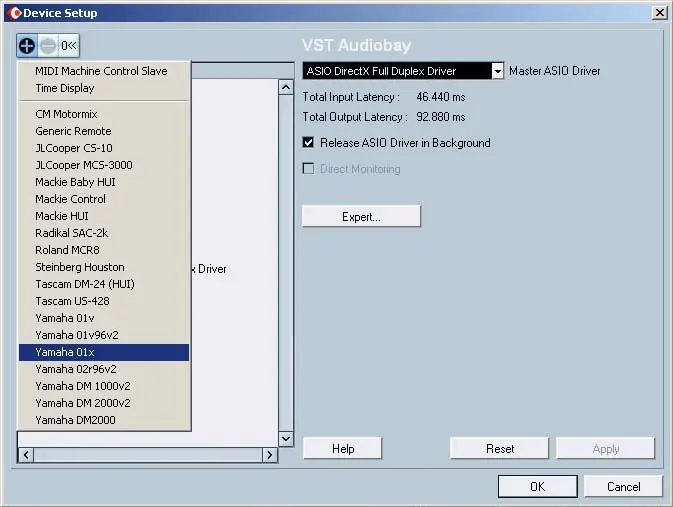Pick the Yamaha 01v menu item

[103, 318]
